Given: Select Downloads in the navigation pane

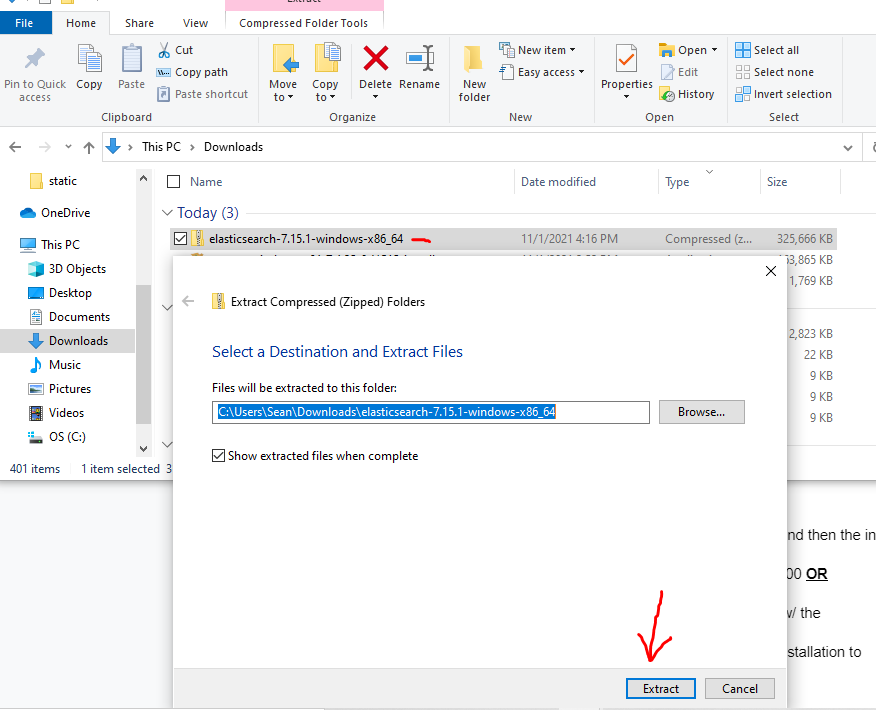Looking at the screenshot, I should [68, 341].
